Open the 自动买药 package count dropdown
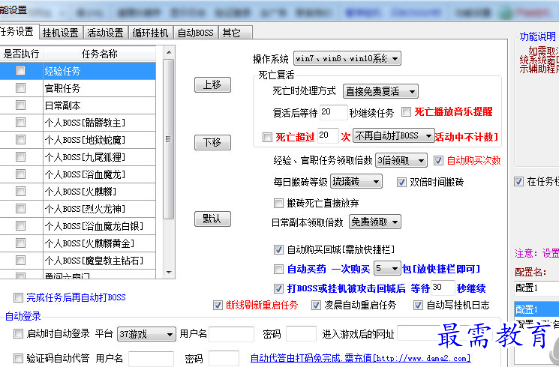Viewport: 559px width, 367px height. tap(387, 268)
